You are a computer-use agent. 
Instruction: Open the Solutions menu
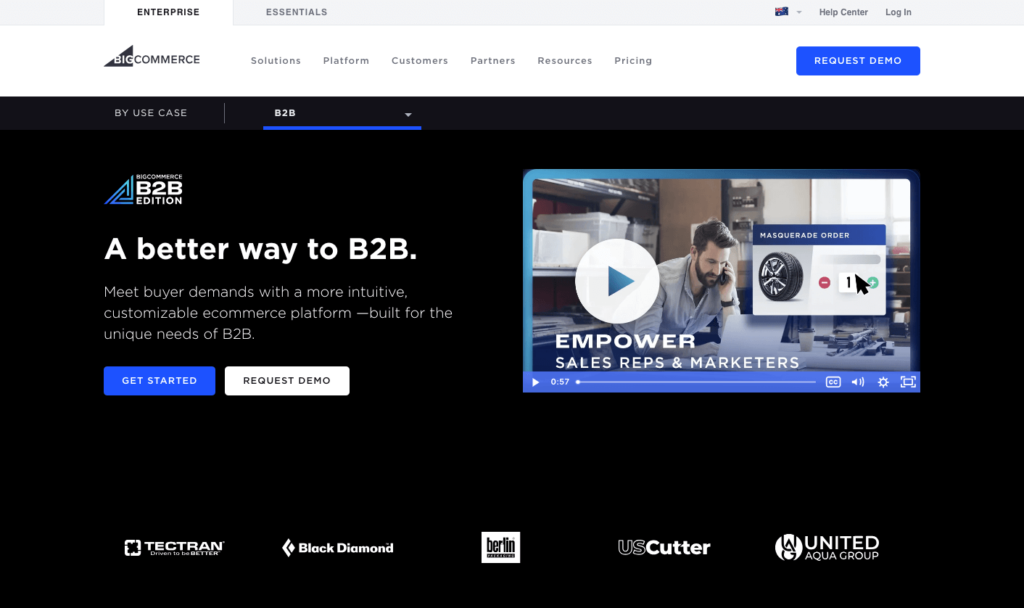(x=276, y=61)
